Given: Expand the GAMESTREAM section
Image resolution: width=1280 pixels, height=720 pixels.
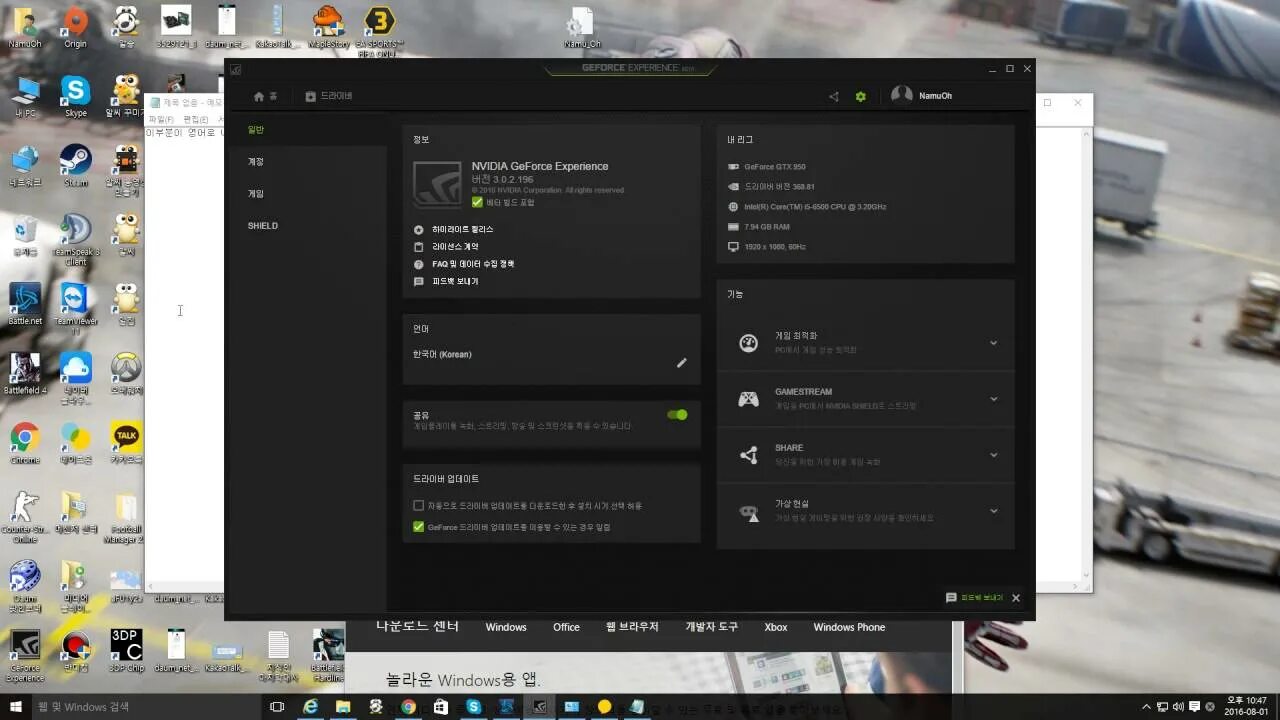Looking at the screenshot, I should (x=993, y=398).
